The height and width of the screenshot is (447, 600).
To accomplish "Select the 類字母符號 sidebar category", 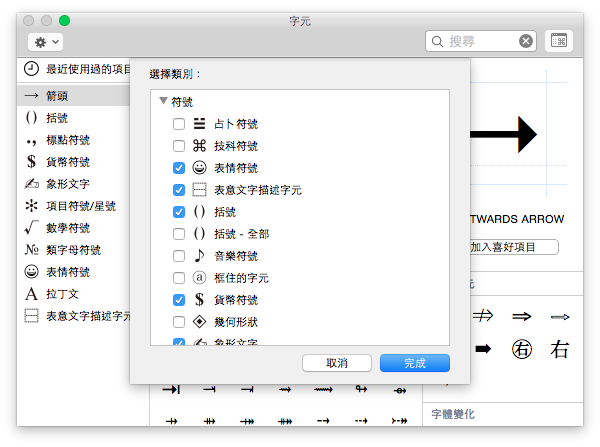I will (x=74, y=250).
